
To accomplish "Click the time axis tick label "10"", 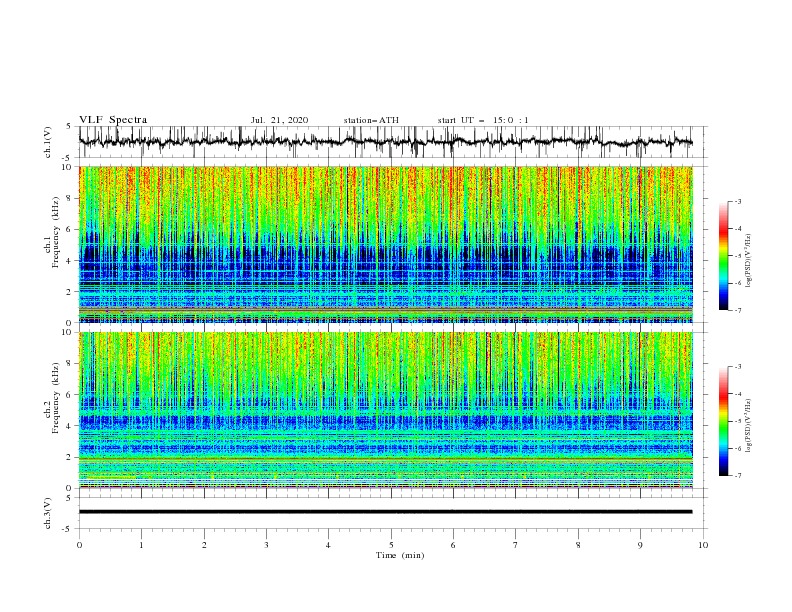I will pyautogui.click(x=703, y=545).
